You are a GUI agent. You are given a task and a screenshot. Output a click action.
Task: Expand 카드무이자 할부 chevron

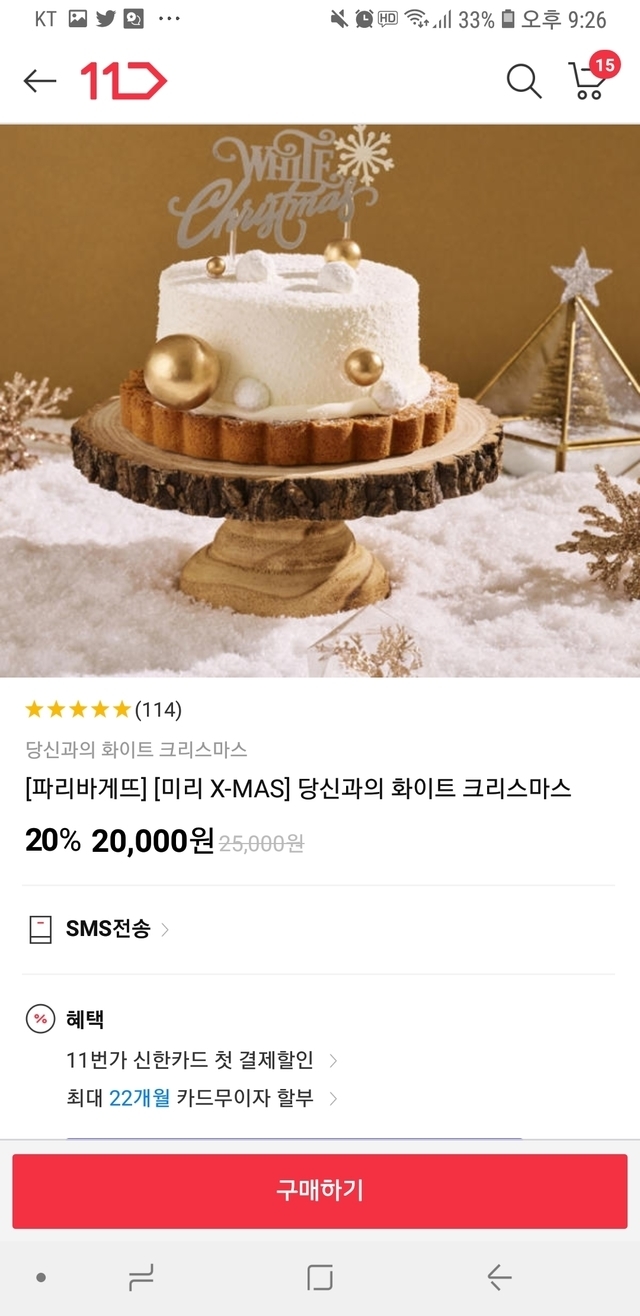pos(333,1098)
